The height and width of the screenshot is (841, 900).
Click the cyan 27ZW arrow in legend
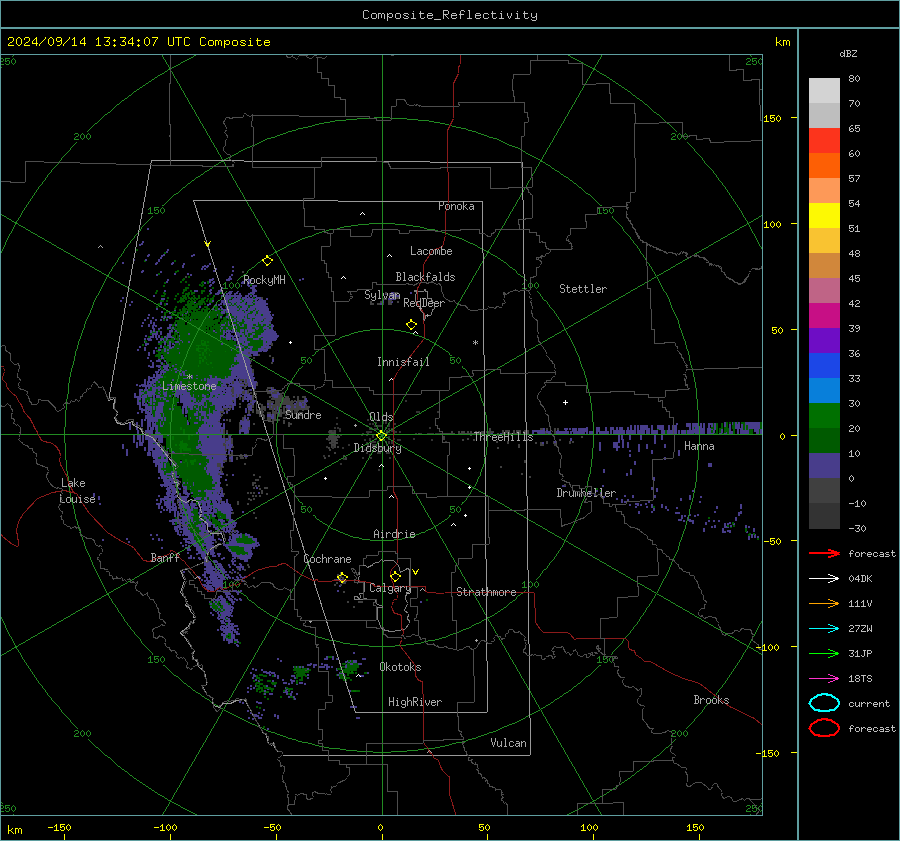pyautogui.click(x=824, y=629)
